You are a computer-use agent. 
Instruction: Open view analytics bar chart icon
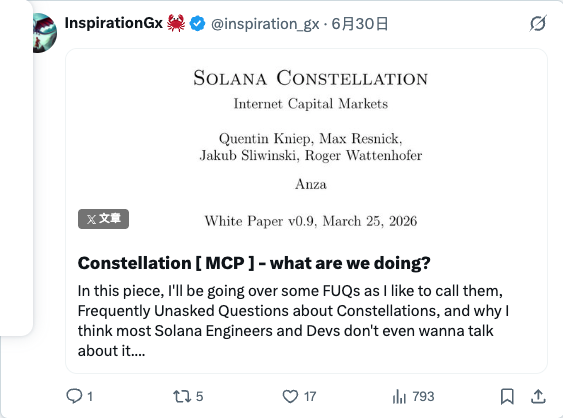[399, 396]
